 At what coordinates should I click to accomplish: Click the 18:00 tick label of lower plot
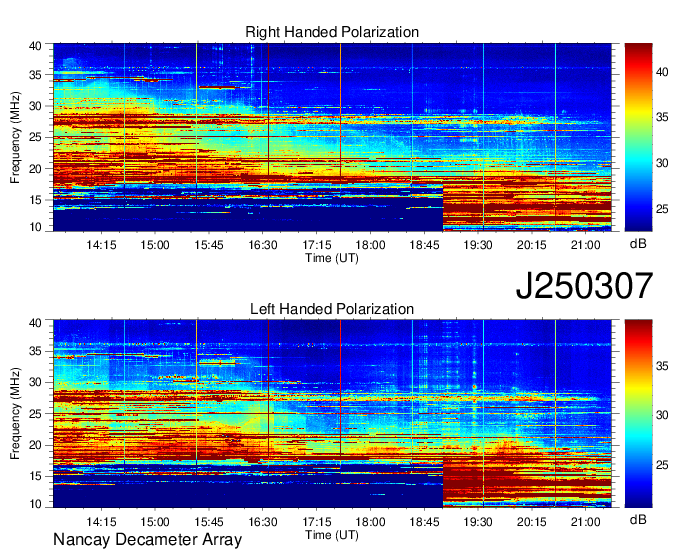(x=370, y=522)
